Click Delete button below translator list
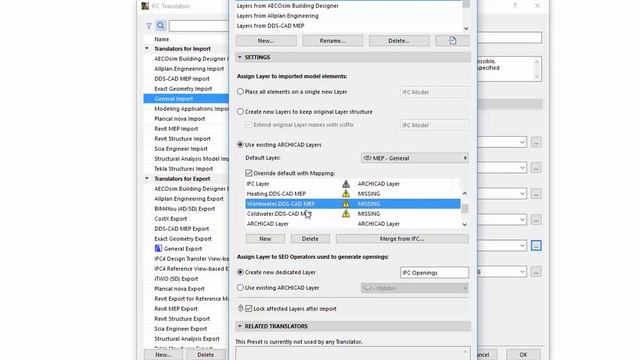 (x=205, y=355)
